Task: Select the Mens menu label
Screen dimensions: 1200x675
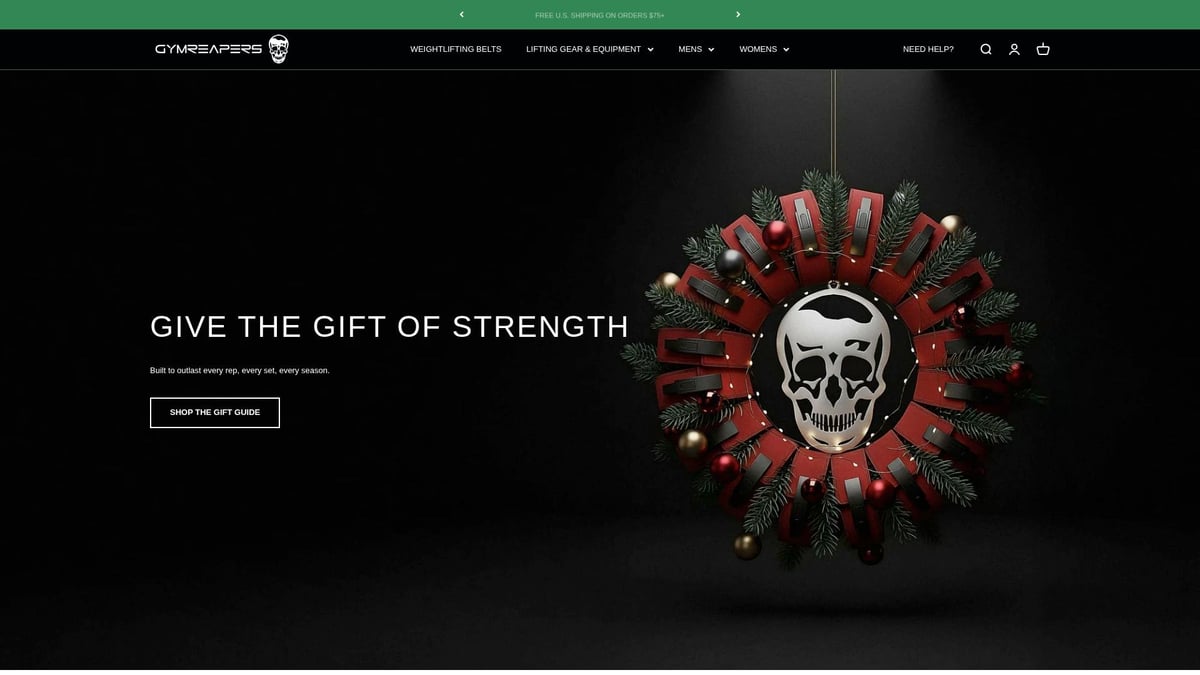Action: point(690,49)
